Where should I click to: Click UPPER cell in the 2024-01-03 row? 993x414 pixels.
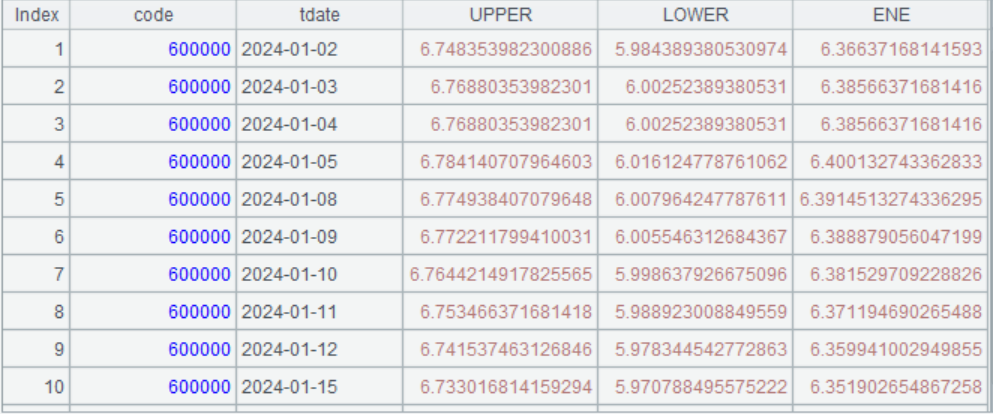(x=500, y=87)
